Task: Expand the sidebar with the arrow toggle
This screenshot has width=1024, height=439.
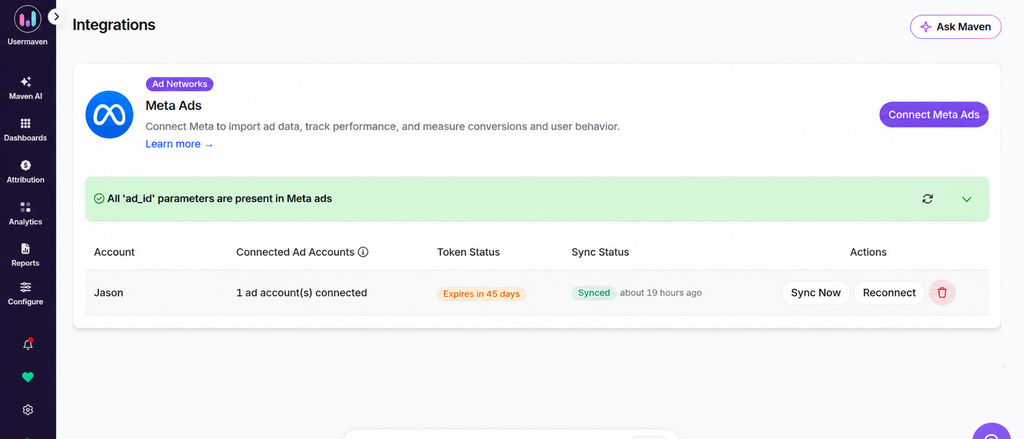Action: coord(56,16)
